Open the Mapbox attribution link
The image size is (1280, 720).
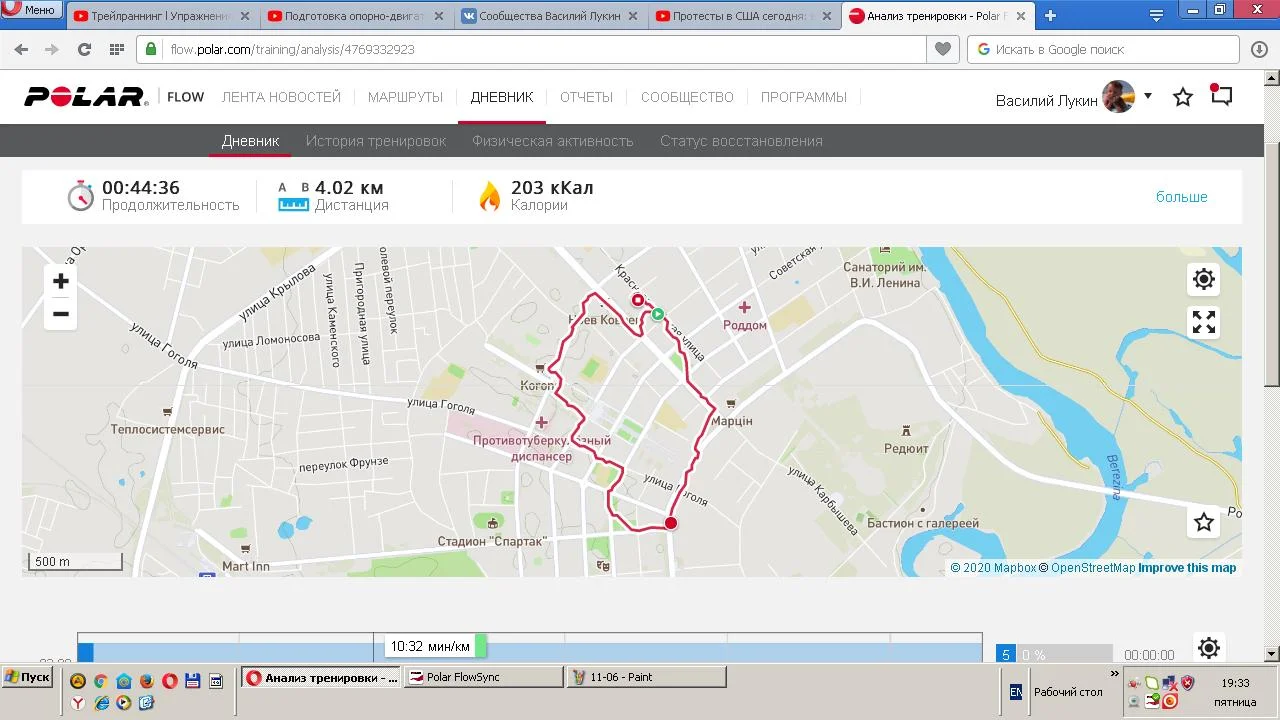point(993,568)
